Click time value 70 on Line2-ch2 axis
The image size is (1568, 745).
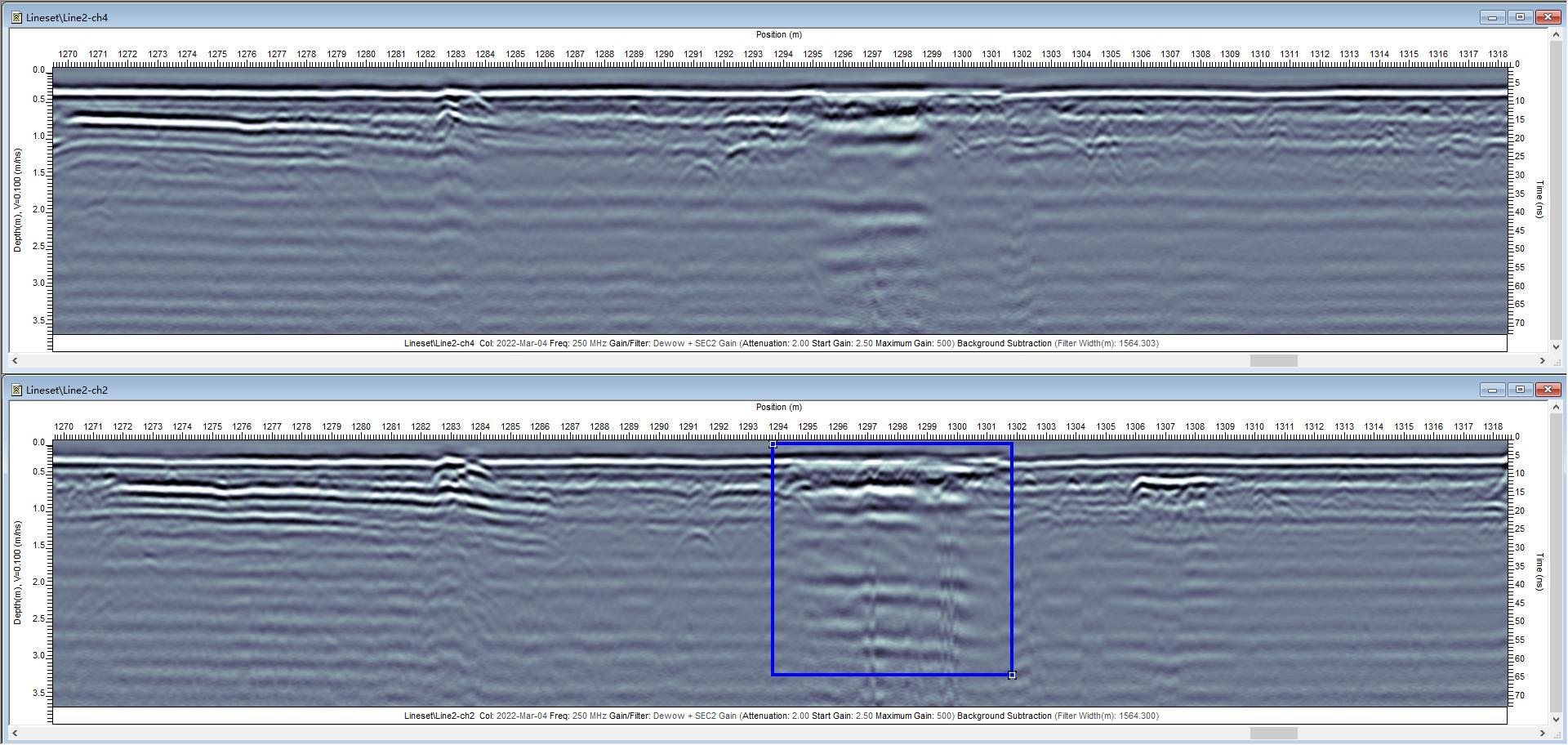[x=1520, y=695]
